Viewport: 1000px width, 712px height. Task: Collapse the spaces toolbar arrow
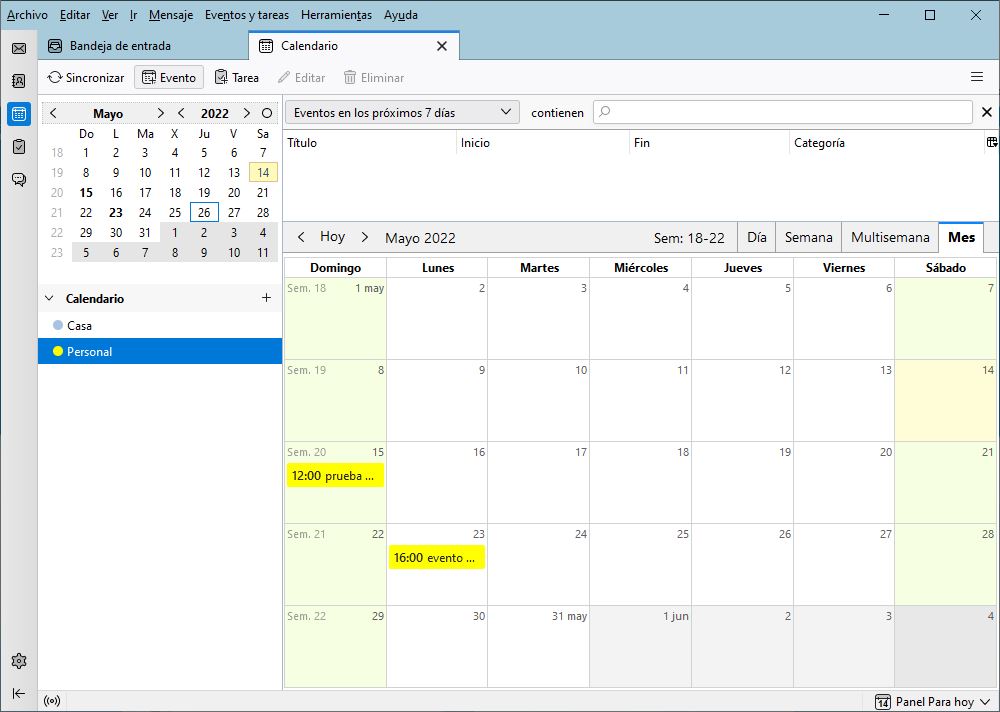click(x=18, y=693)
